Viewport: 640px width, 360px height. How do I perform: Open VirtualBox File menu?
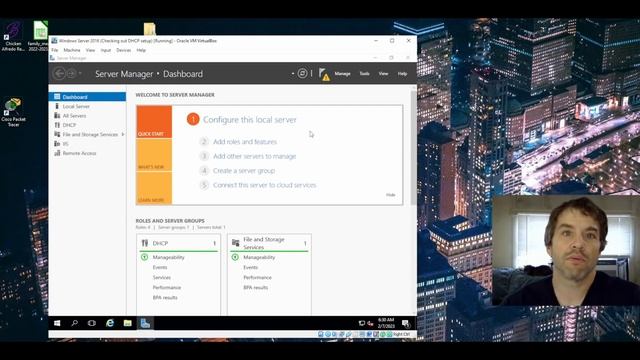click(55, 50)
